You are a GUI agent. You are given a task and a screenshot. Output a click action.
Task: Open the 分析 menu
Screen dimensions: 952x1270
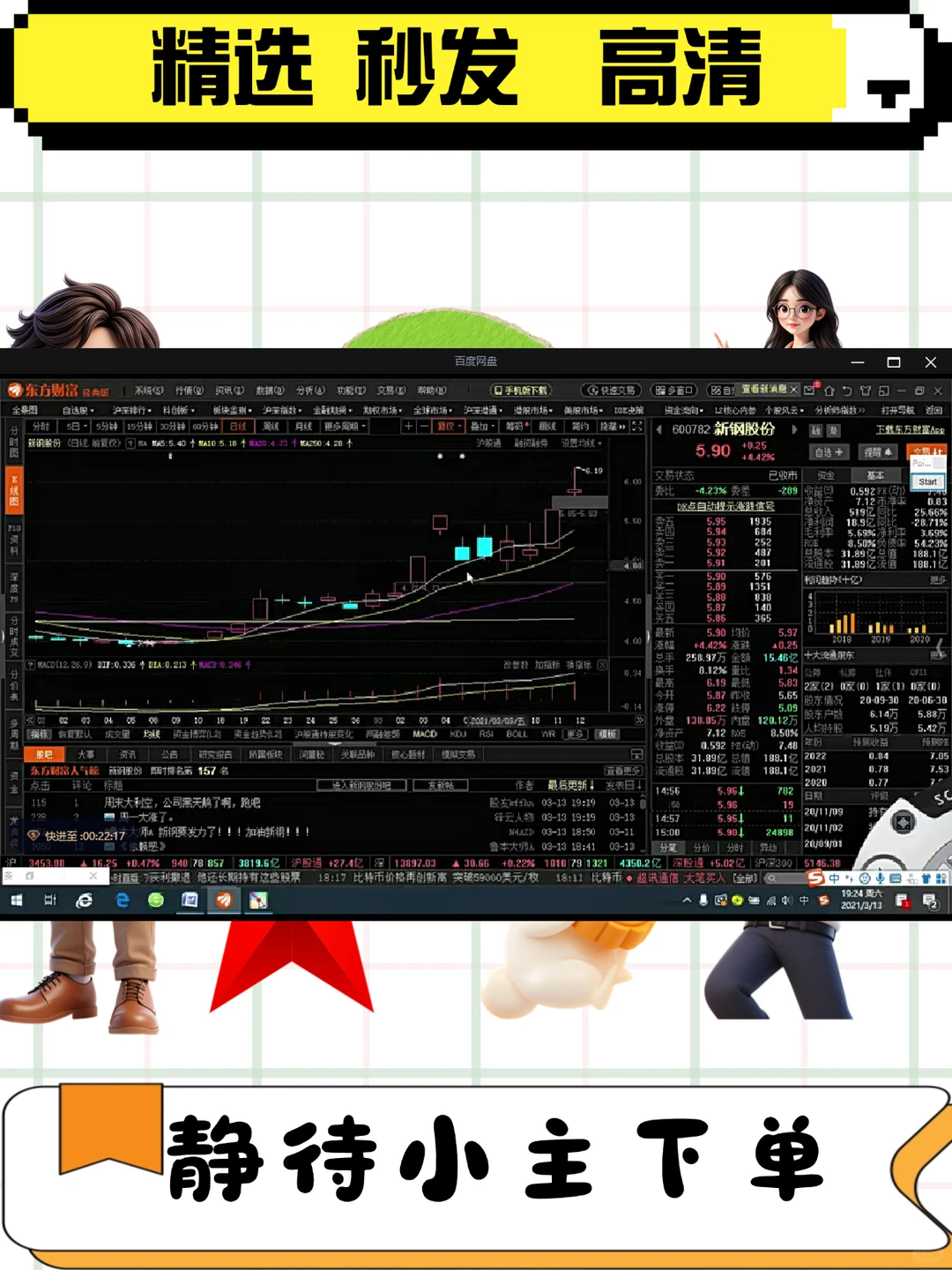click(310, 390)
